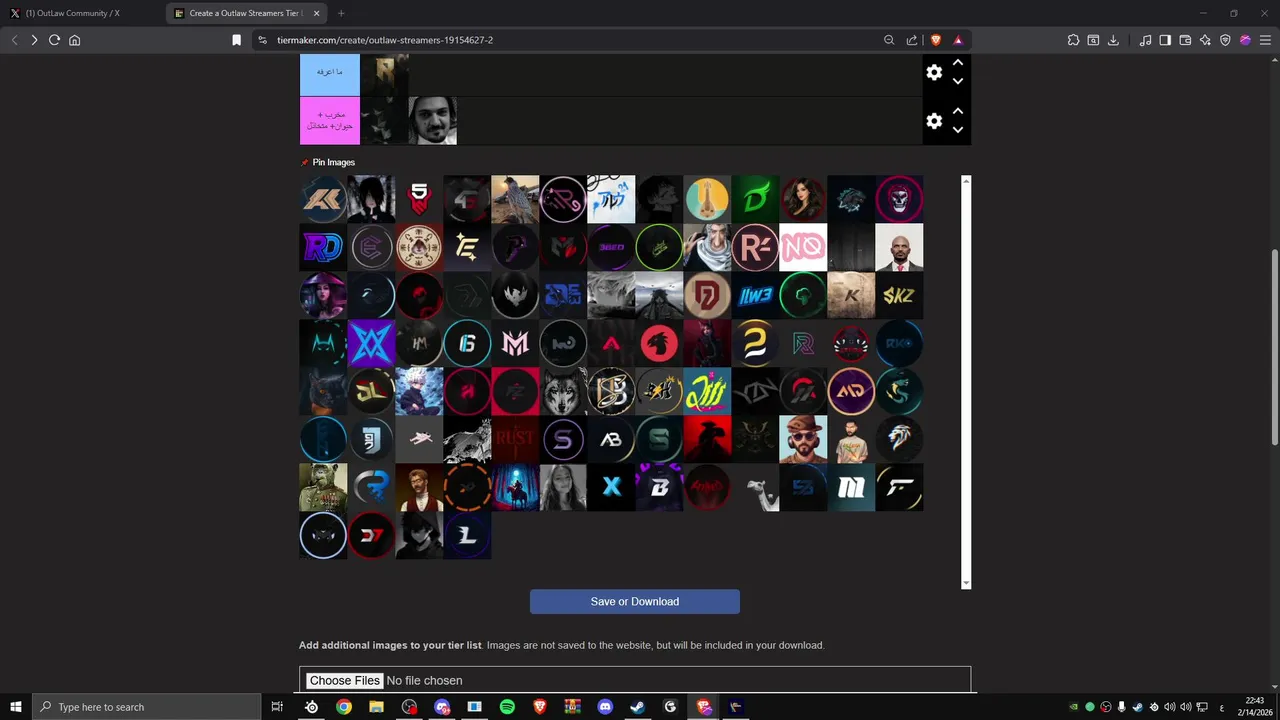This screenshot has width=1280, height=720.
Task: Move the blue tier row up
Action: coord(958,63)
